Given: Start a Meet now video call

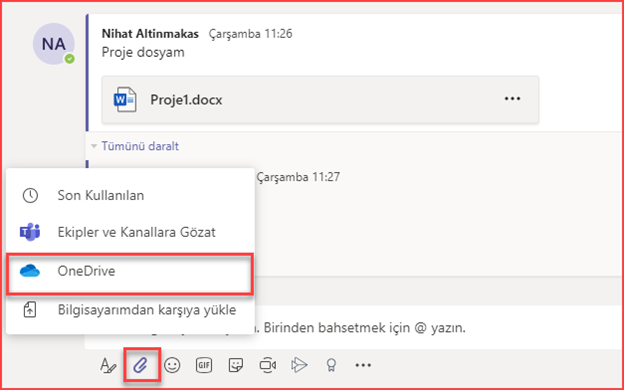Looking at the screenshot, I should pos(267,365).
